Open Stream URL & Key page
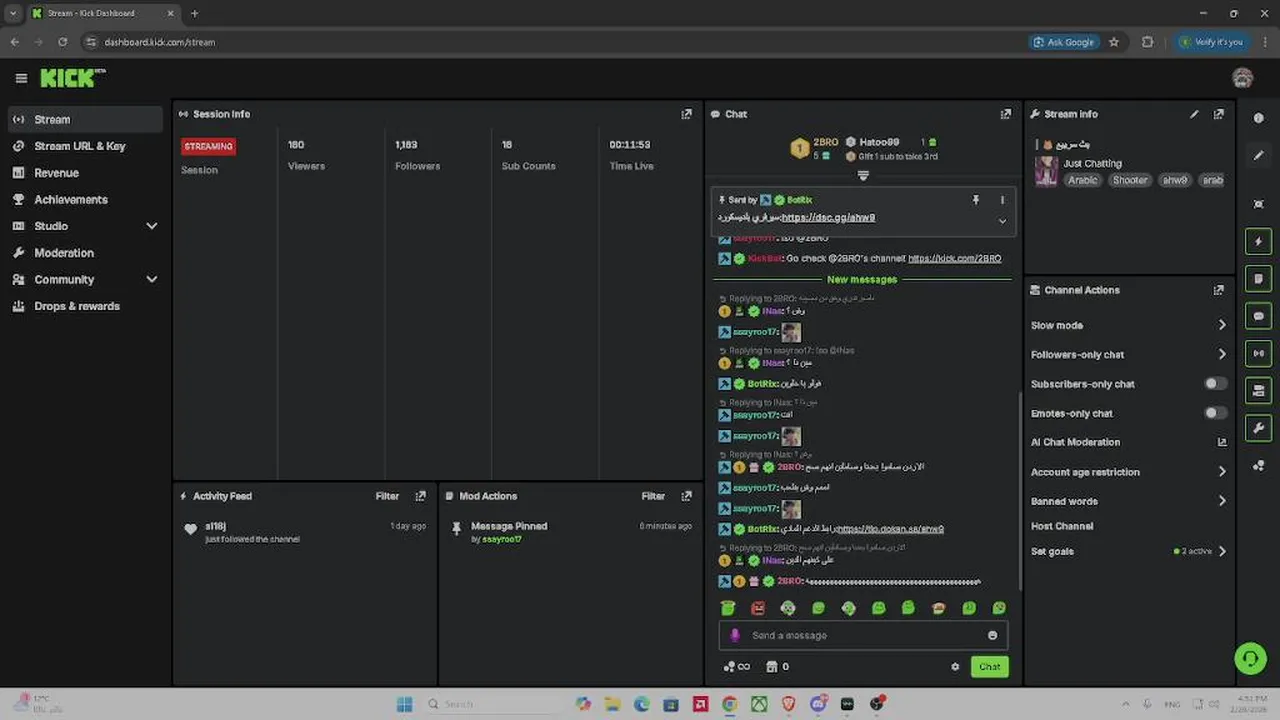This screenshot has height=720, width=1280. point(85,146)
